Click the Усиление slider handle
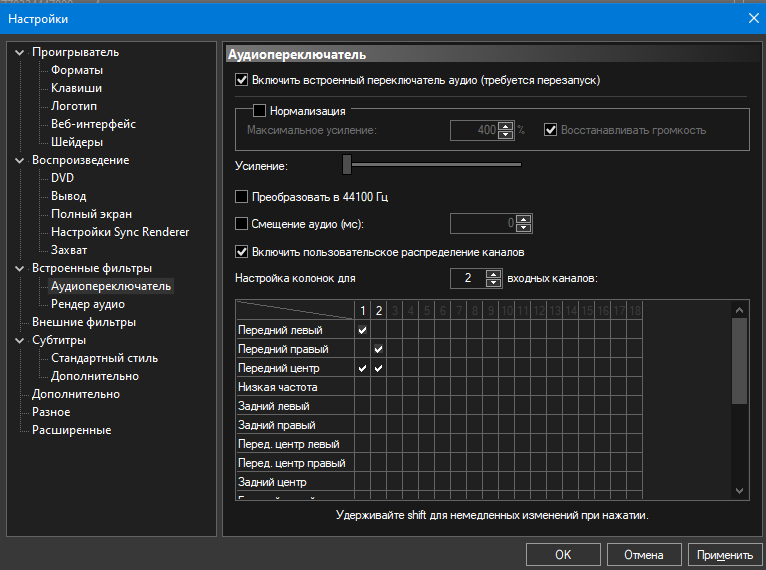 click(x=347, y=164)
